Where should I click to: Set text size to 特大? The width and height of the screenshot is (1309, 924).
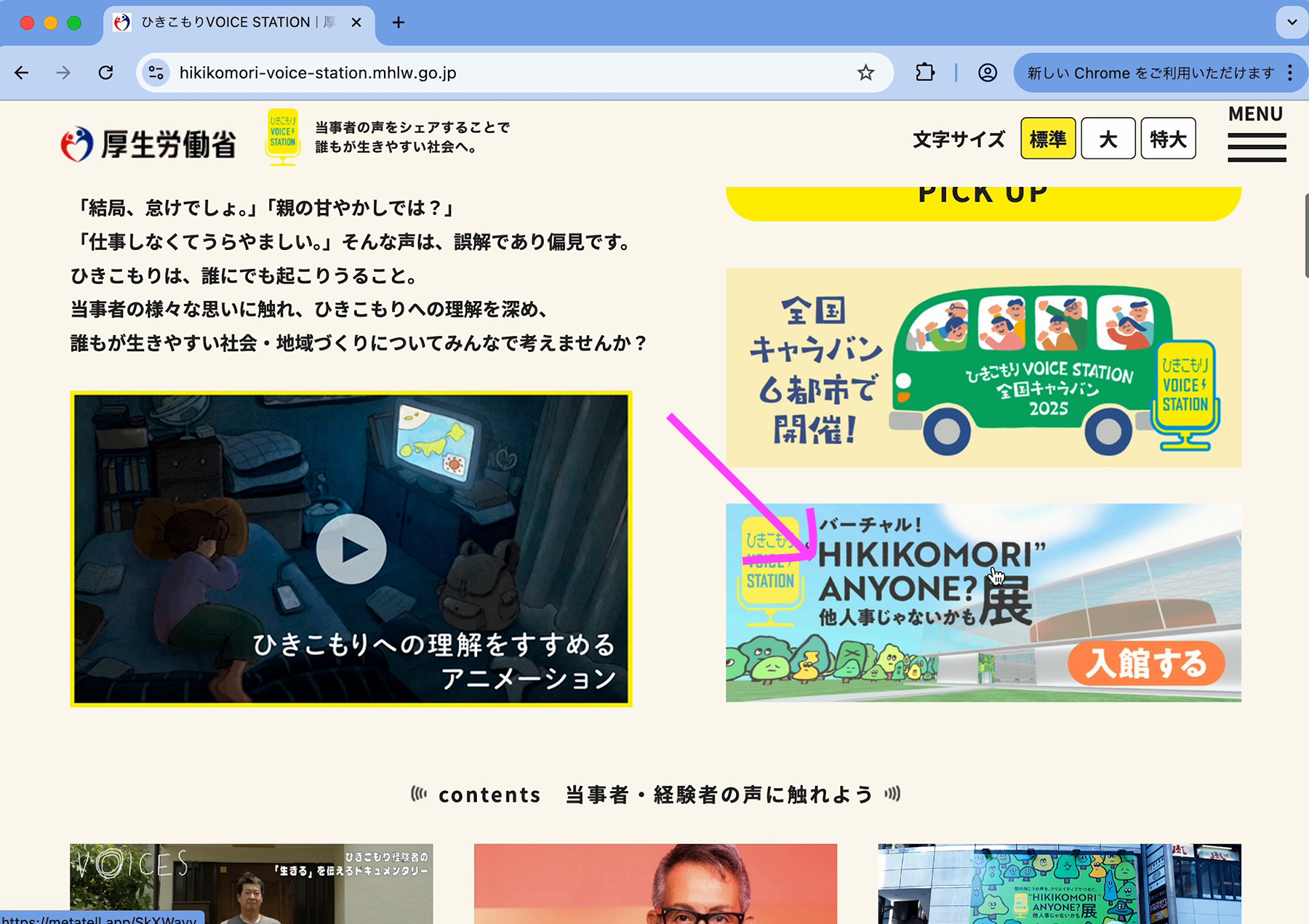tap(1168, 138)
